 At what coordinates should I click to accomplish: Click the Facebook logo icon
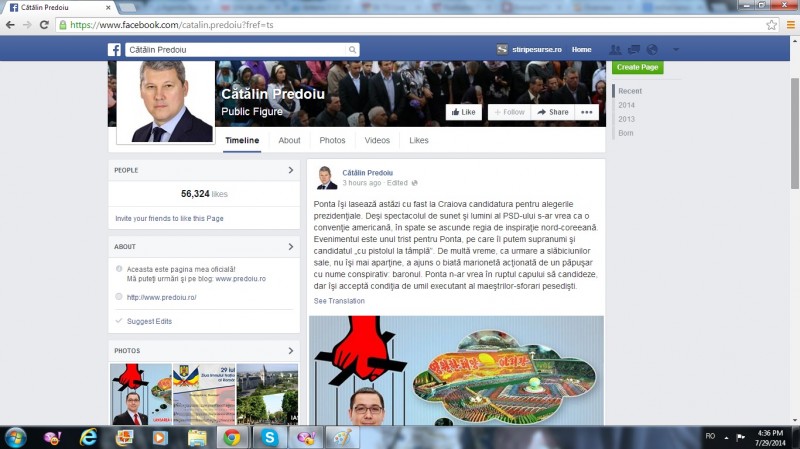tap(114, 49)
